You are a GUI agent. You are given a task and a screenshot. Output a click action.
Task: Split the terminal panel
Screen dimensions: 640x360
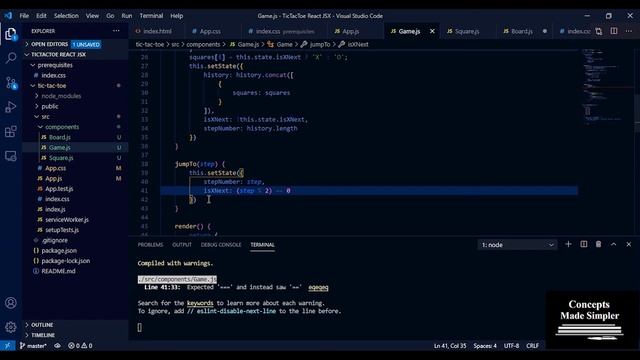click(x=584, y=244)
